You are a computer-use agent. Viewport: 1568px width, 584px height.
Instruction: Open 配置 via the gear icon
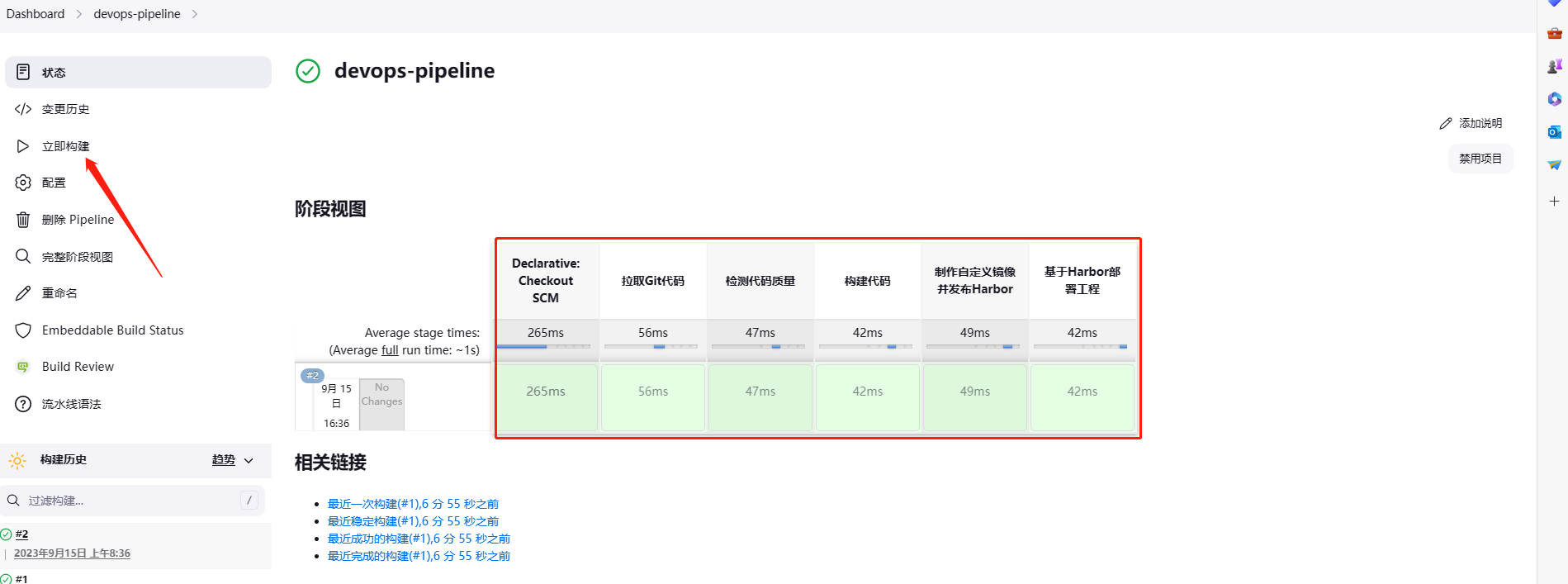(23, 183)
